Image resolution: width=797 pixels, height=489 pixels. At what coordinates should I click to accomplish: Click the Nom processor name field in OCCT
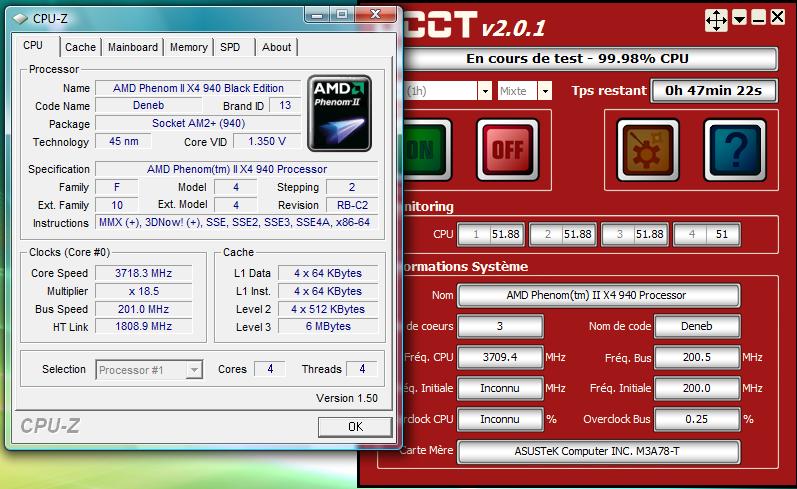click(598, 295)
